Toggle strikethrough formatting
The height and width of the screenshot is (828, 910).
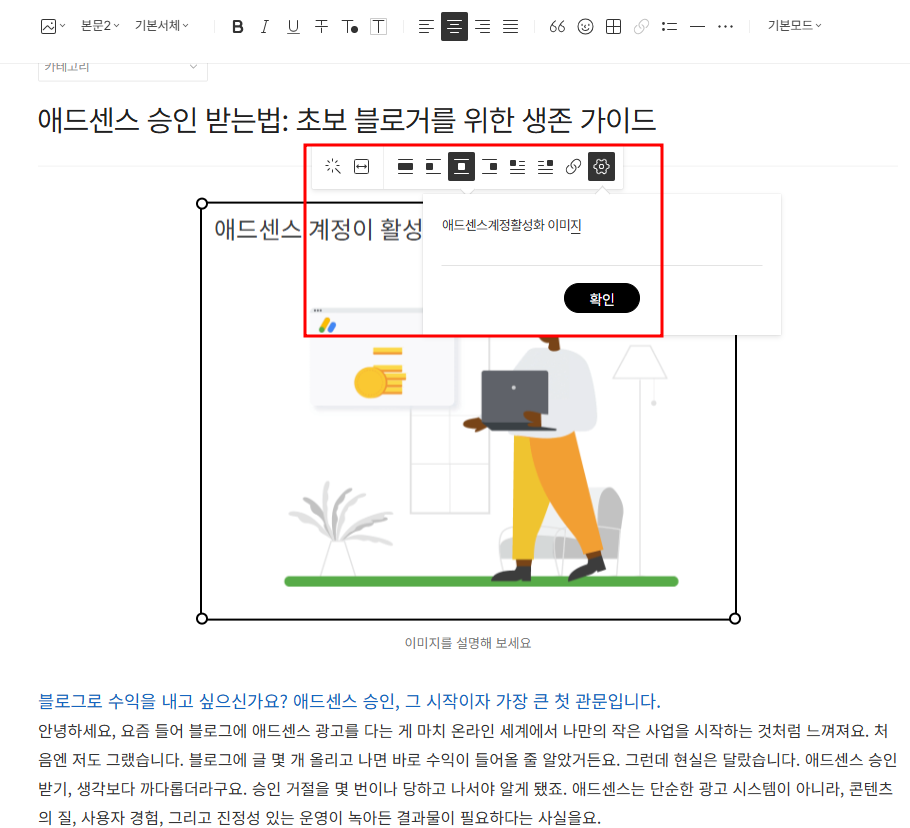321,27
